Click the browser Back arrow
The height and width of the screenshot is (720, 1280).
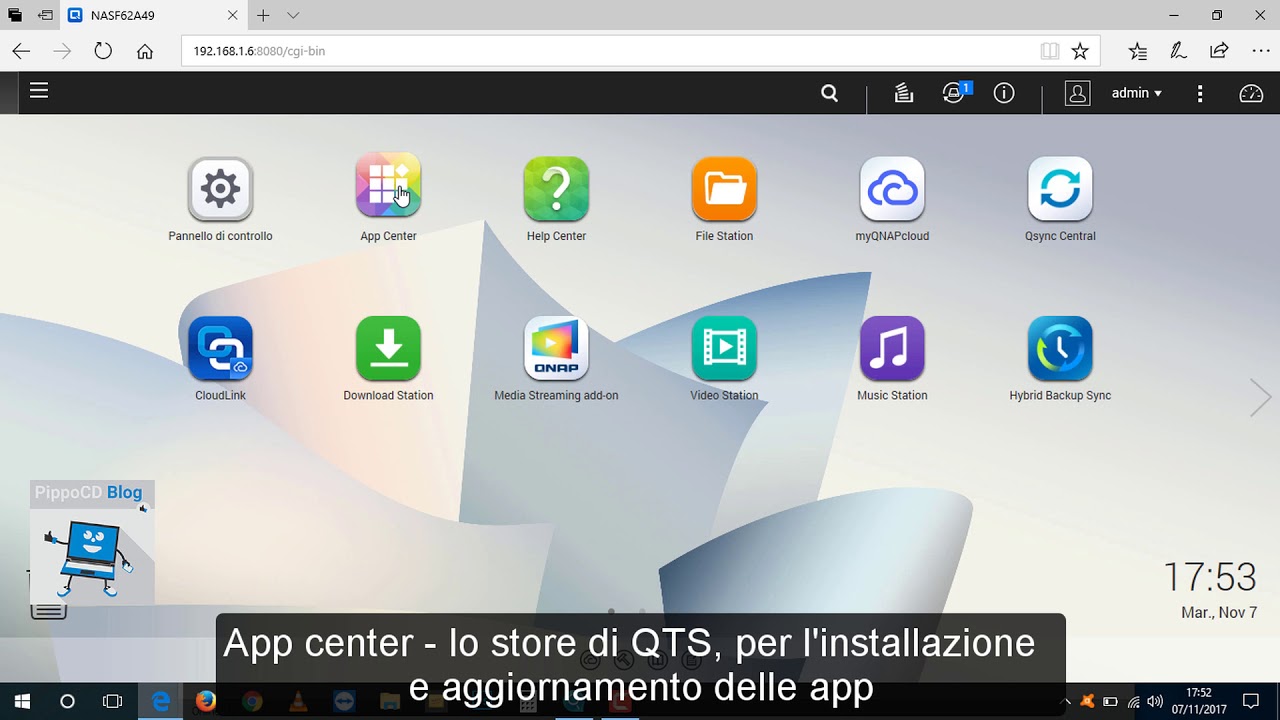tap(21, 51)
